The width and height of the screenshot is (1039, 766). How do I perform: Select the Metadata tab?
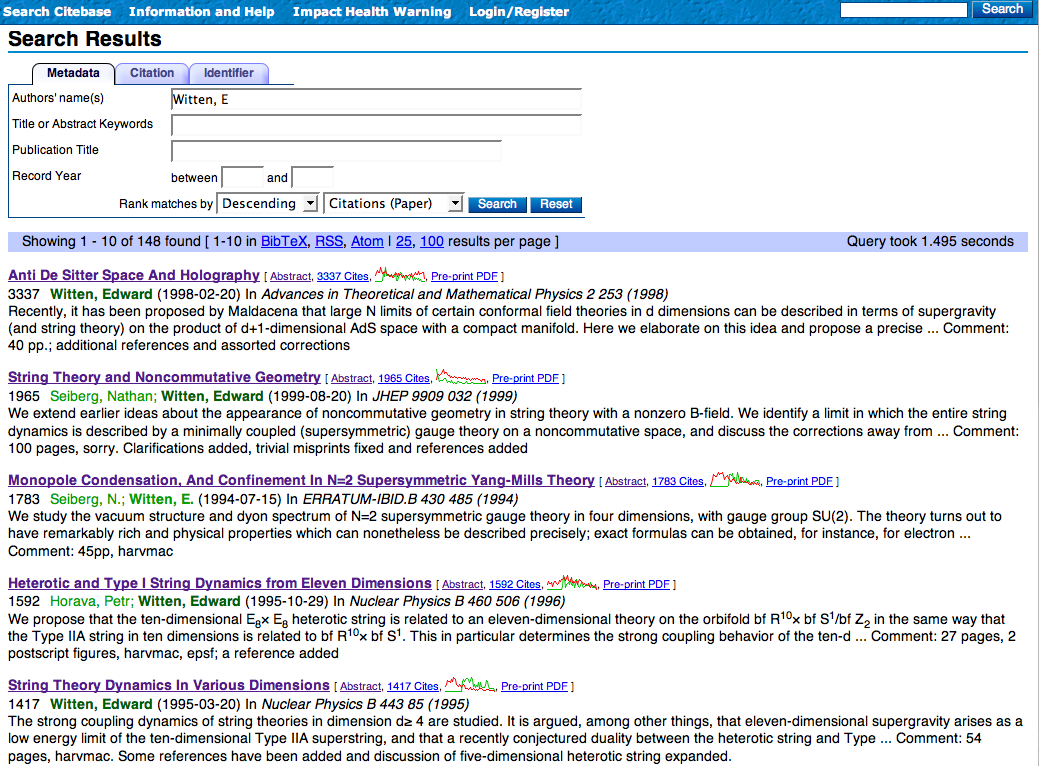click(x=73, y=73)
